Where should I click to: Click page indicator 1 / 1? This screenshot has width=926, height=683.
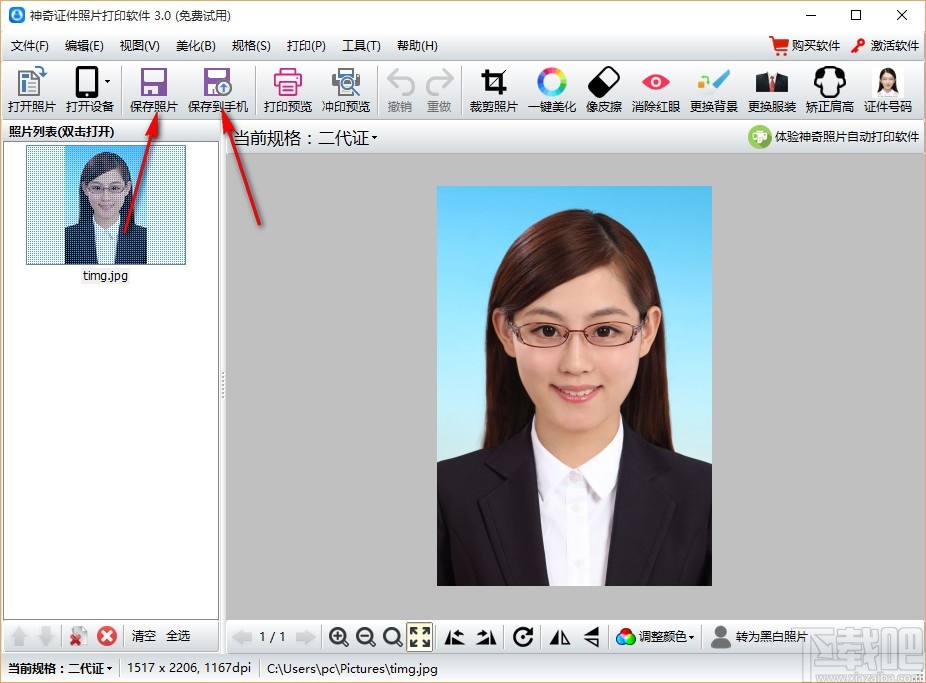coord(272,637)
